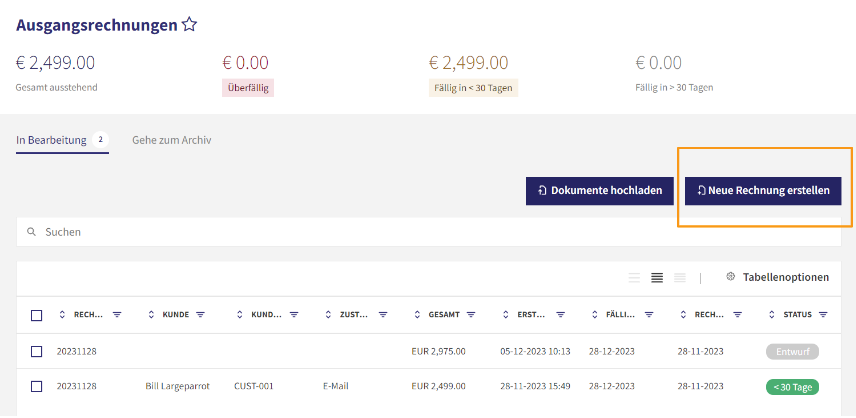Sort by the KUND... column

click(x=240, y=315)
